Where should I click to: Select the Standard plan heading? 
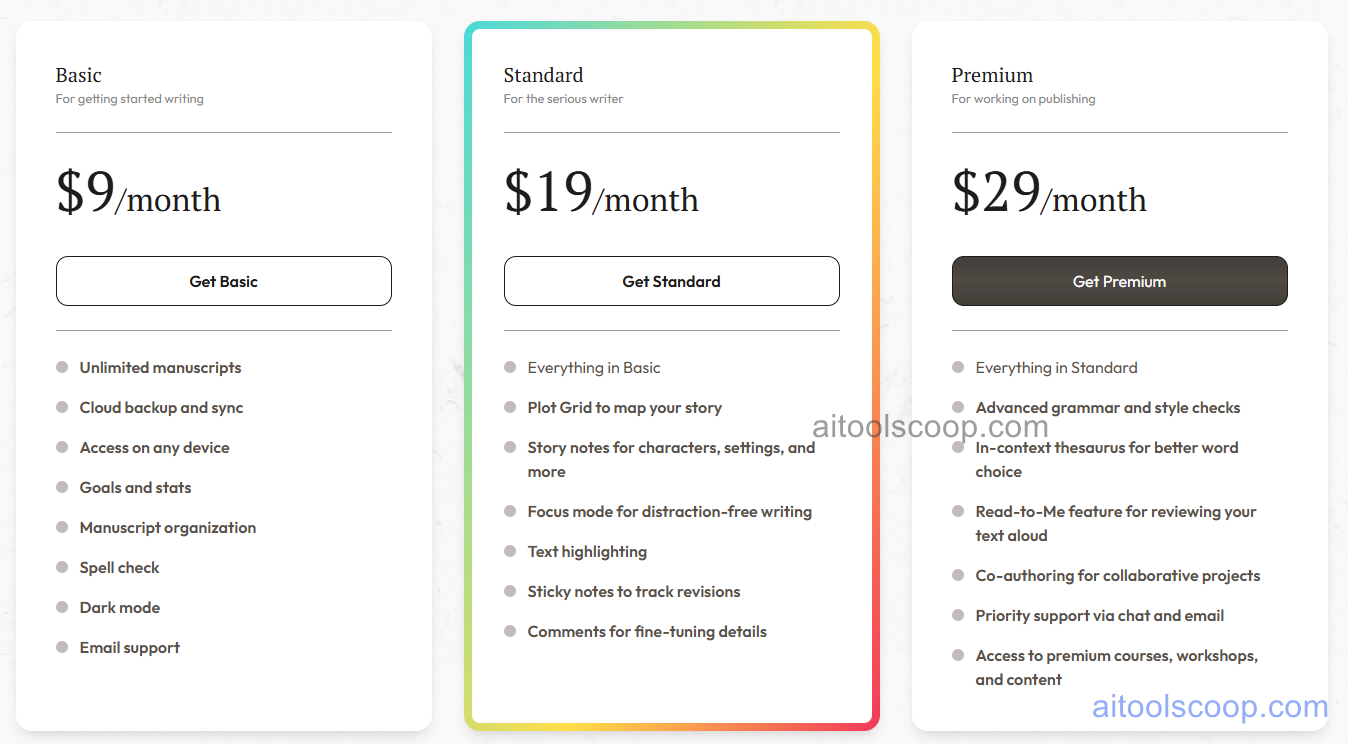543,75
